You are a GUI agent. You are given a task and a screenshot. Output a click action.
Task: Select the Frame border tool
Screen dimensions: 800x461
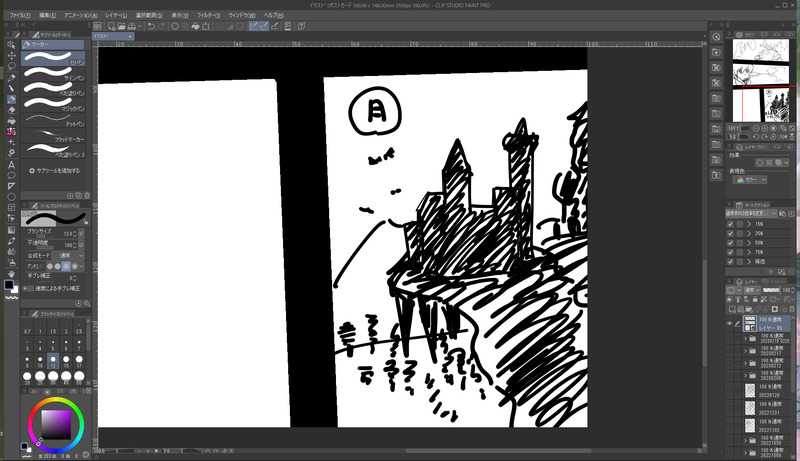point(11,208)
